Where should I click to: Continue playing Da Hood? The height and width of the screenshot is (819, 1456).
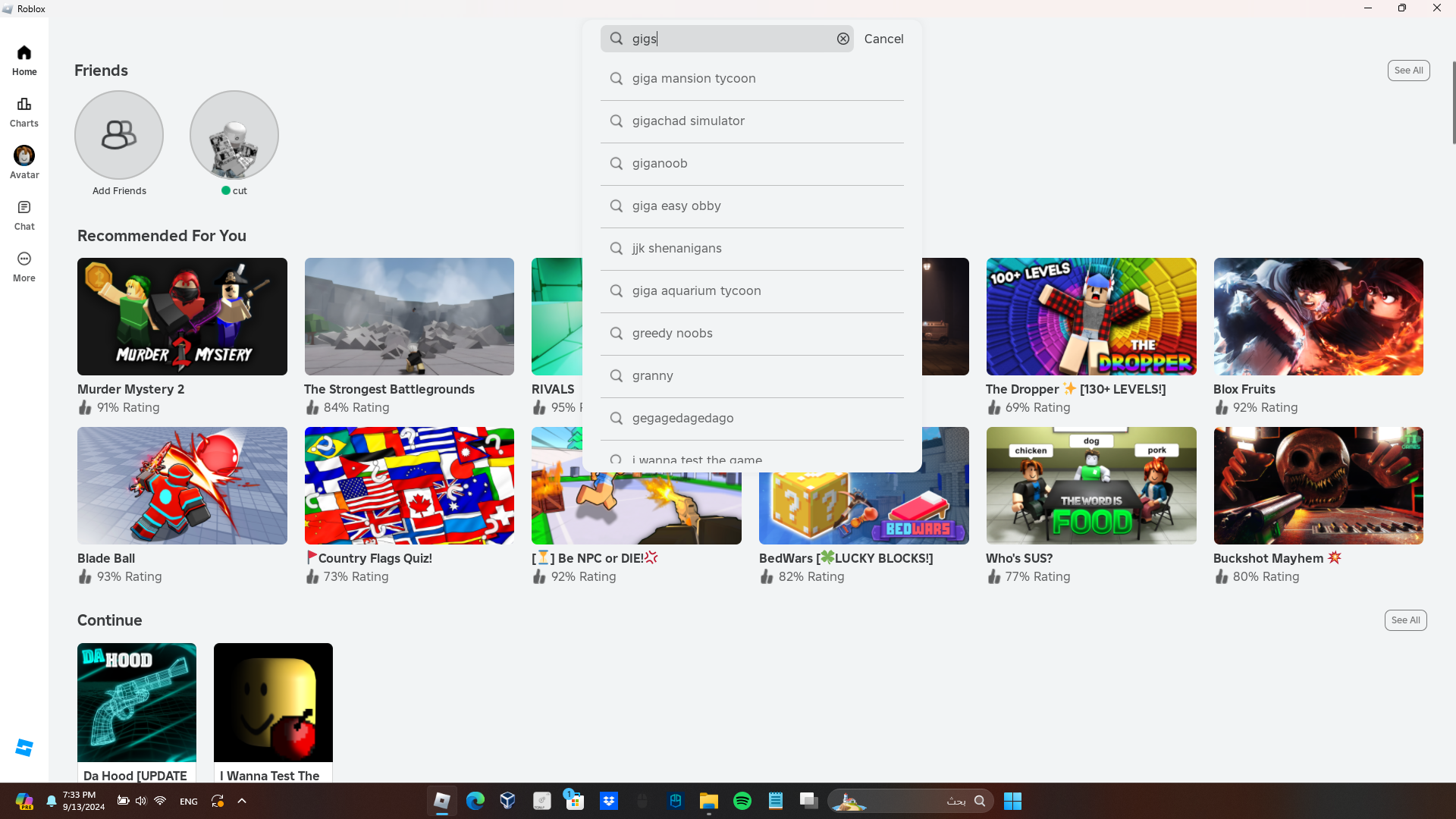pos(136,702)
